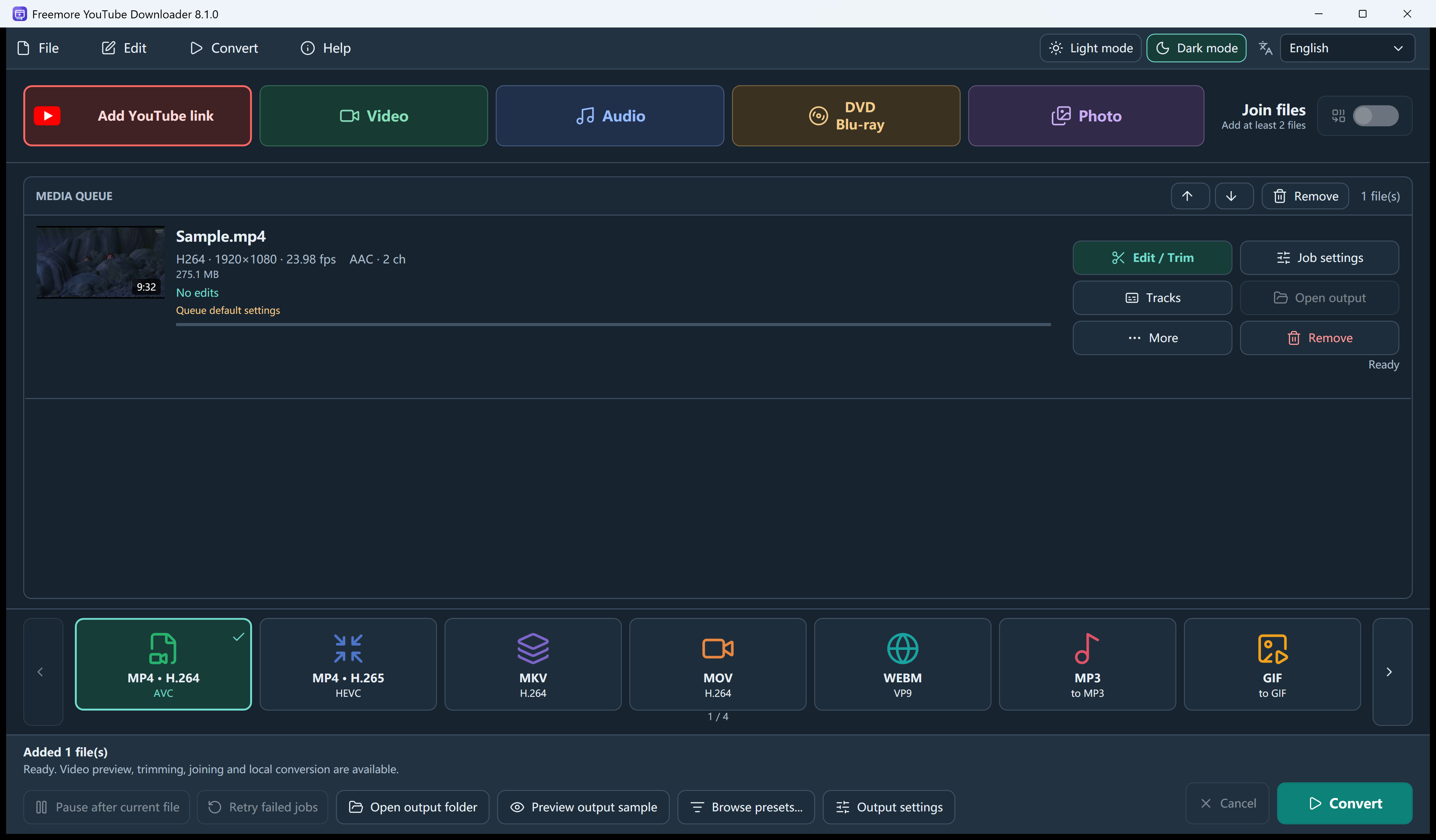Remove selected from media queue header
This screenshot has width=1436, height=840.
pos(1305,196)
